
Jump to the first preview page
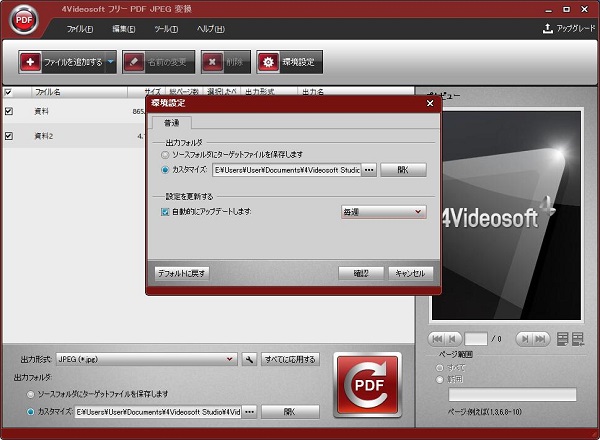tap(436, 339)
